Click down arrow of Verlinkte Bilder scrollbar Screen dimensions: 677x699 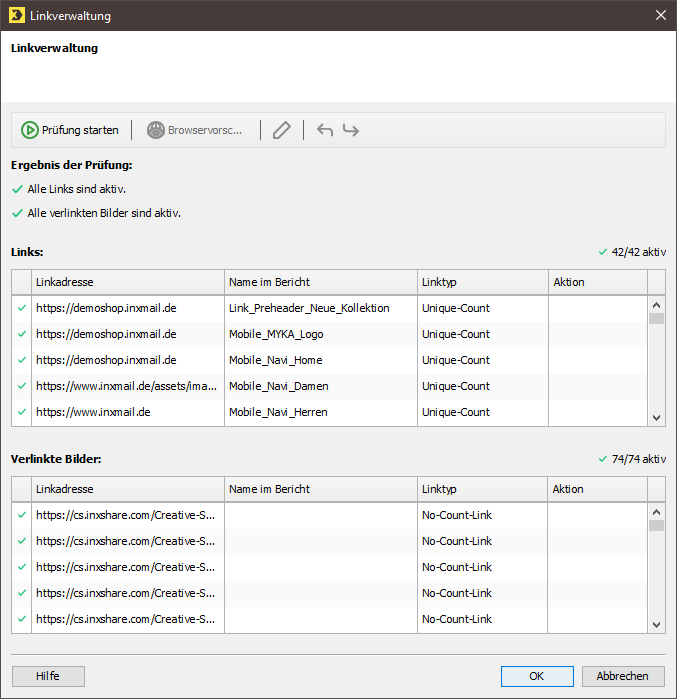pyautogui.click(x=656, y=625)
